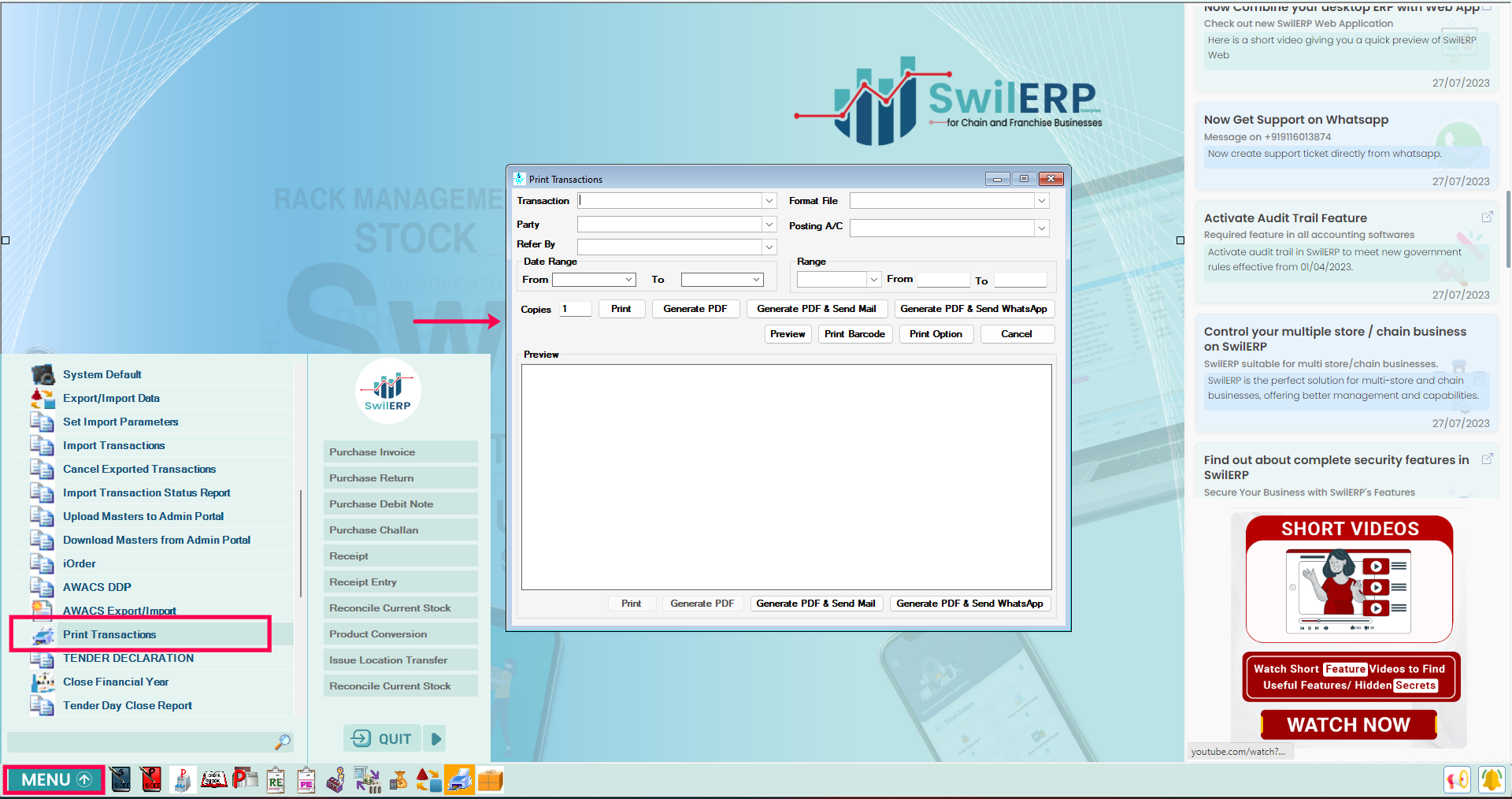
Task: Expand the Refer By dropdown
Action: [x=769, y=247]
